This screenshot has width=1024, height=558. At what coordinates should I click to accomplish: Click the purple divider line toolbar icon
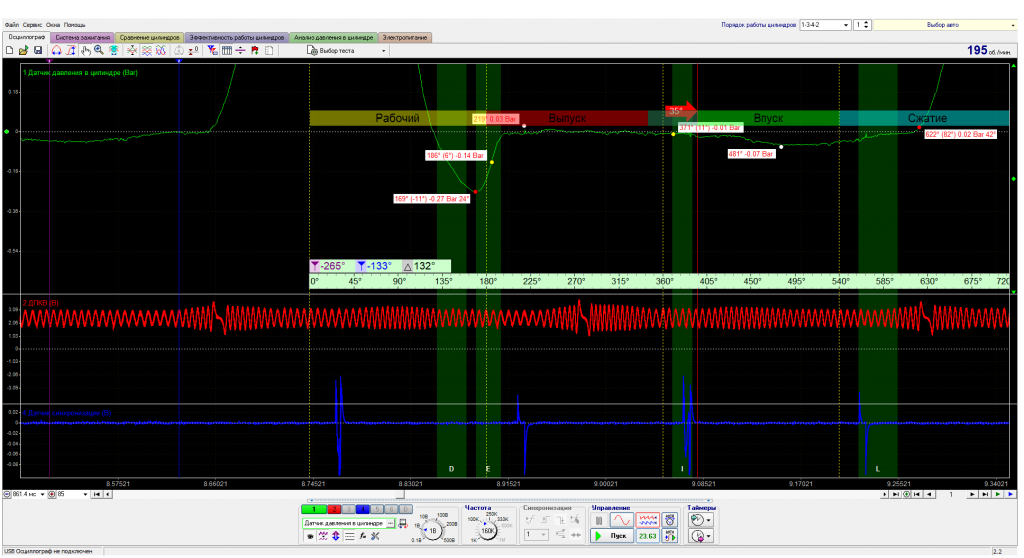[240, 50]
